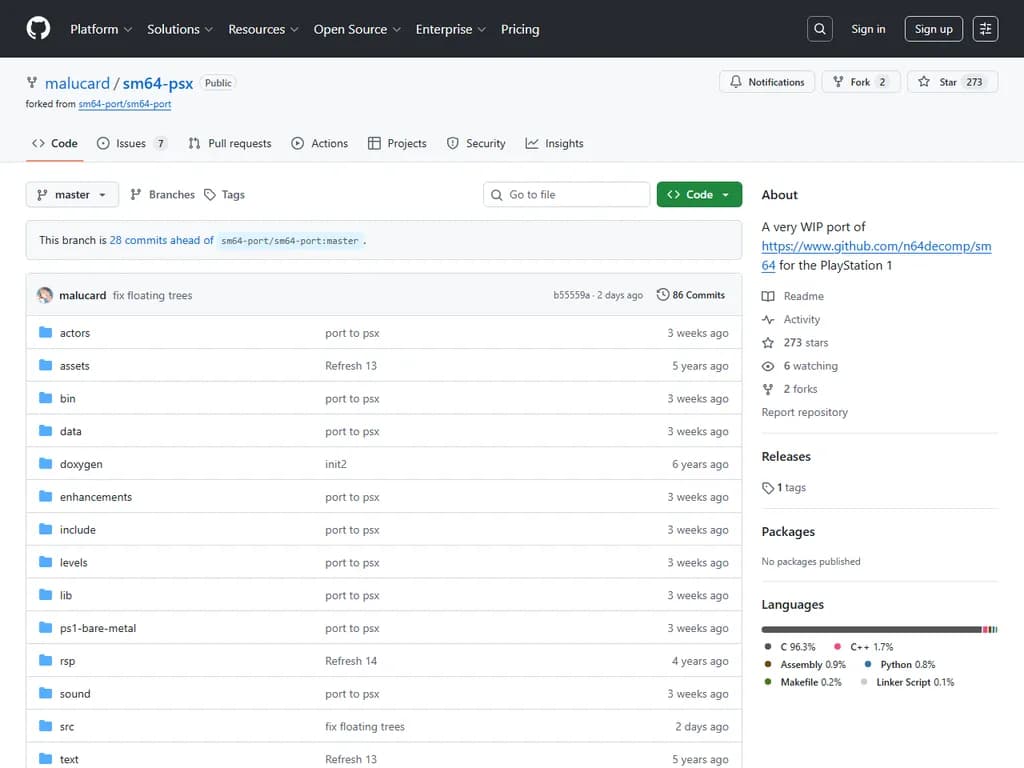Click the folder icon next to actors
Image resolution: width=1024 pixels, height=768 pixels.
(x=45, y=333)
